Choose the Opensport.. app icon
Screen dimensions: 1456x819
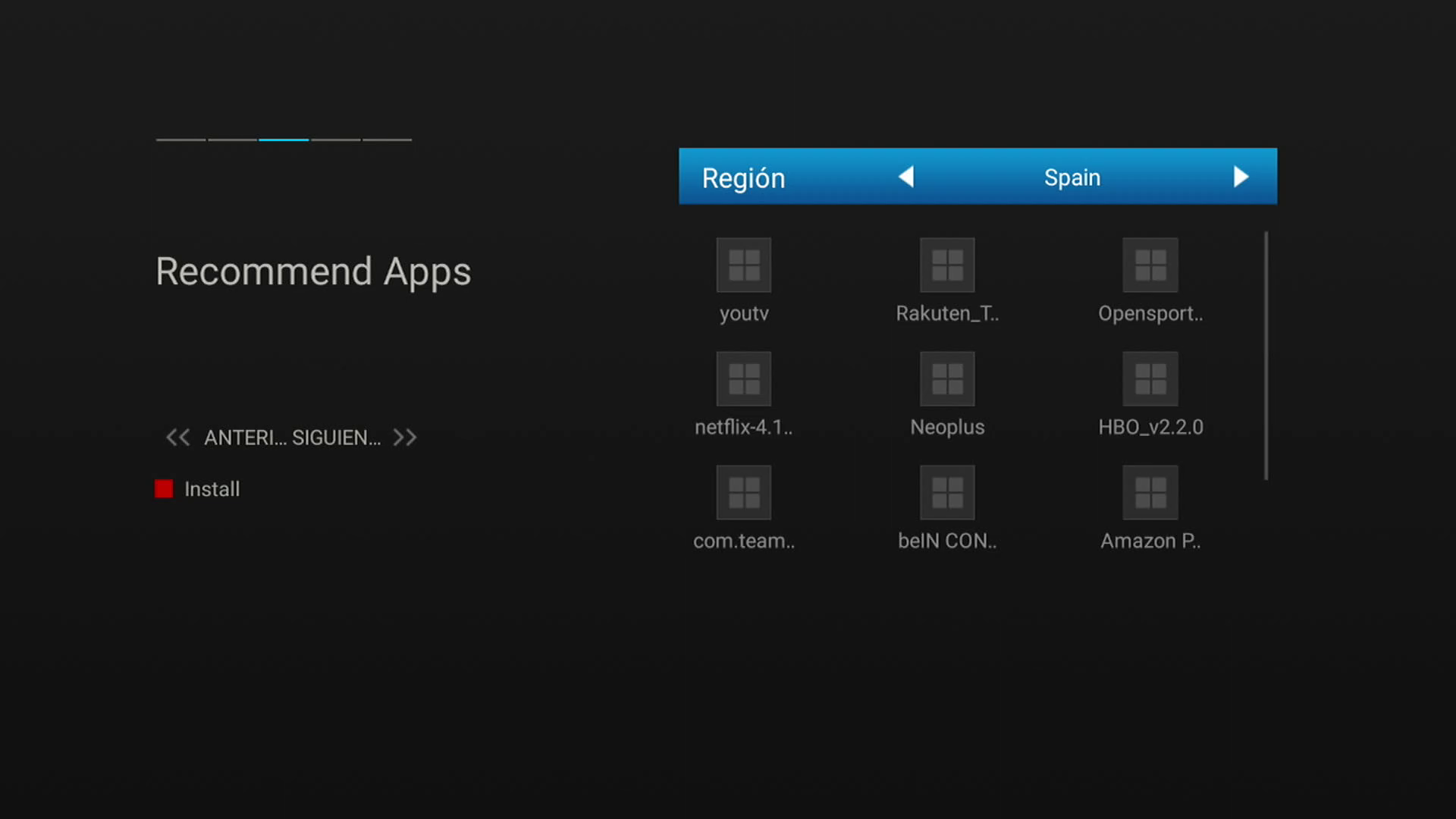coord(1150,265)
